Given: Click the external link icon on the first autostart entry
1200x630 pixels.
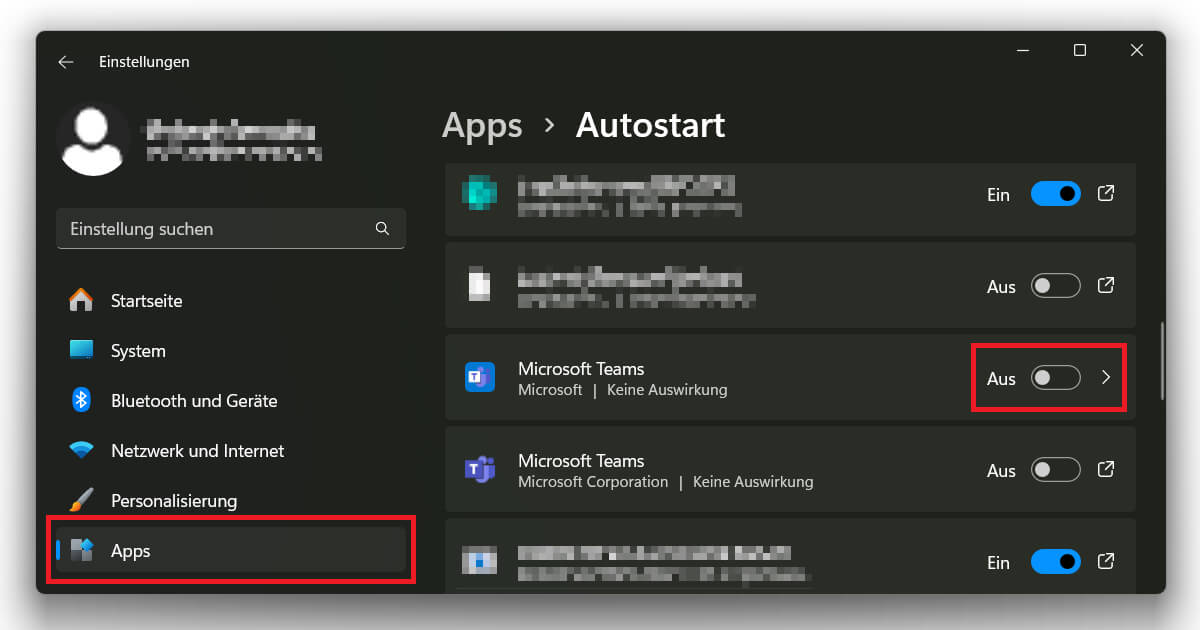Looking at the screenshot, I should tap(1105, 193).
